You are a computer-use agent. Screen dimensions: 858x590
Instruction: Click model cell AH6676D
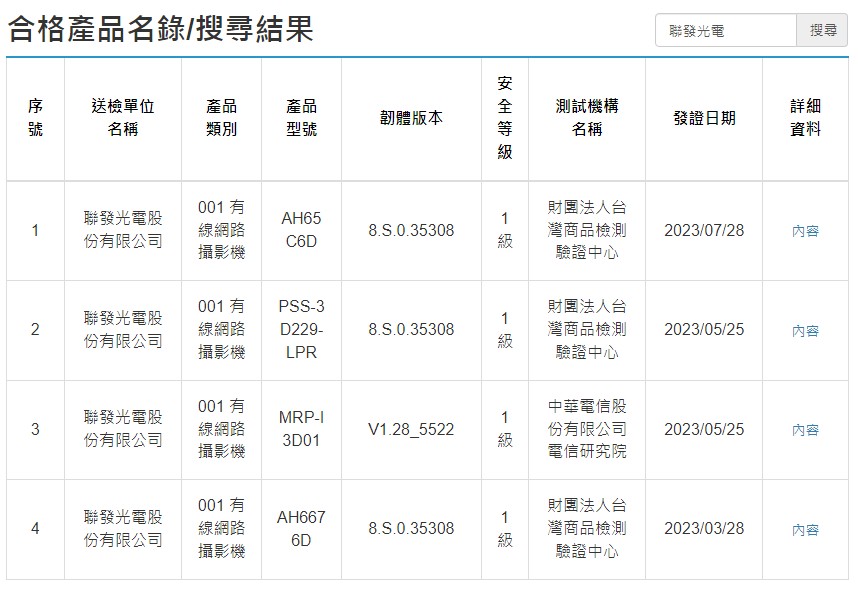302,528
